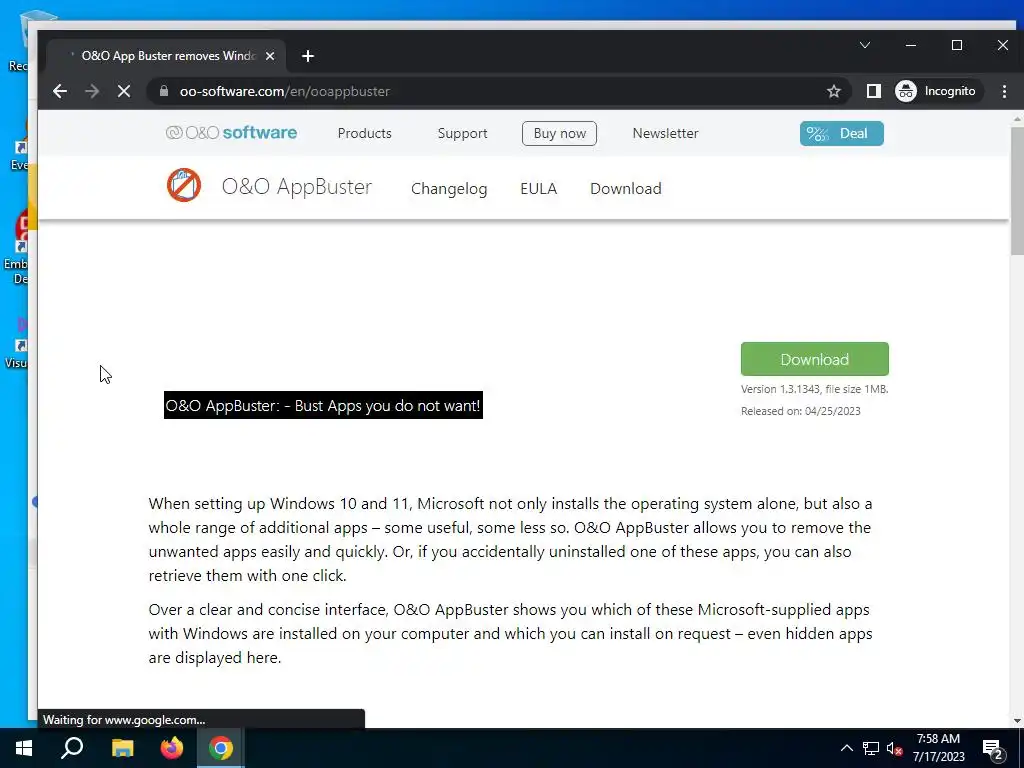
Task: Open Windows search from the taskbar
Action: point(72,748)
